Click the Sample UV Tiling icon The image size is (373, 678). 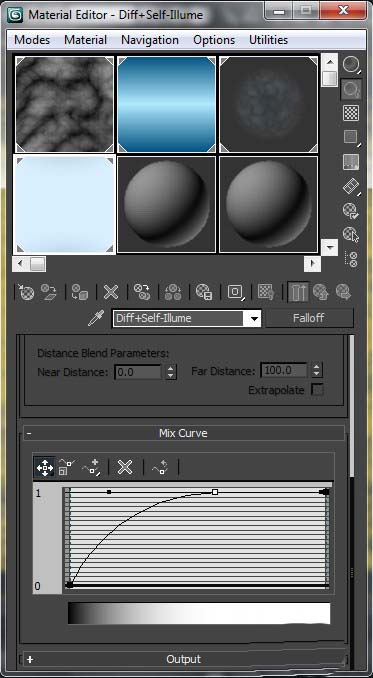351,138
